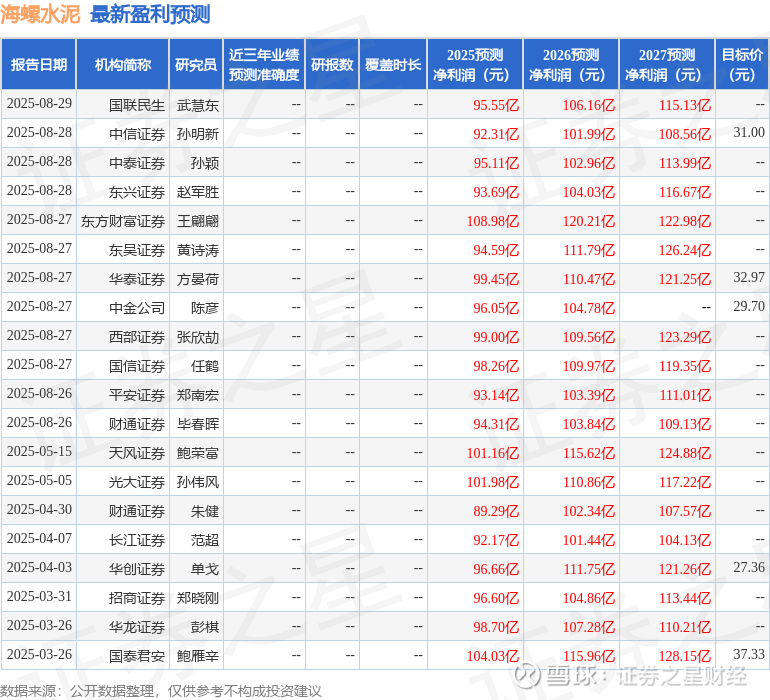Select researcher 王翩翩

pyautogui.click(x=197, y=221)
